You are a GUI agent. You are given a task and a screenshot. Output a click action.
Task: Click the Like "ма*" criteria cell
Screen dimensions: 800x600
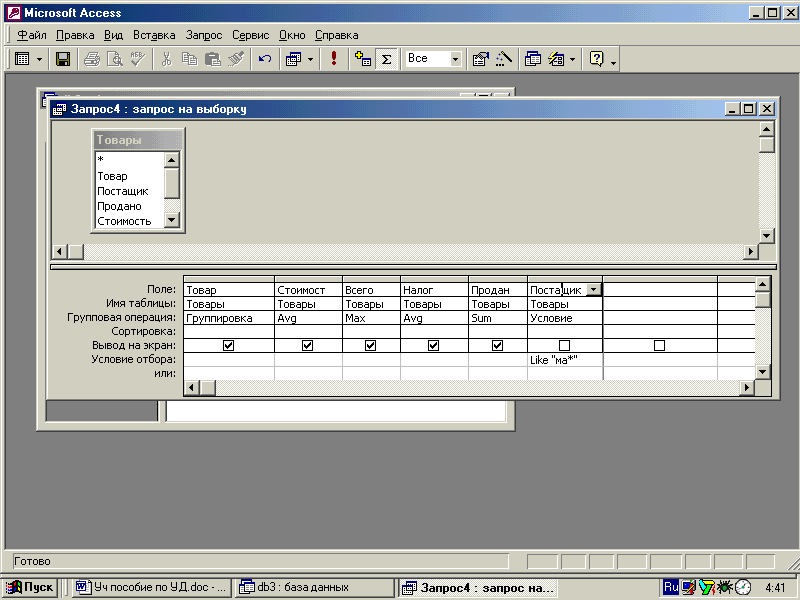click(565, 360)
